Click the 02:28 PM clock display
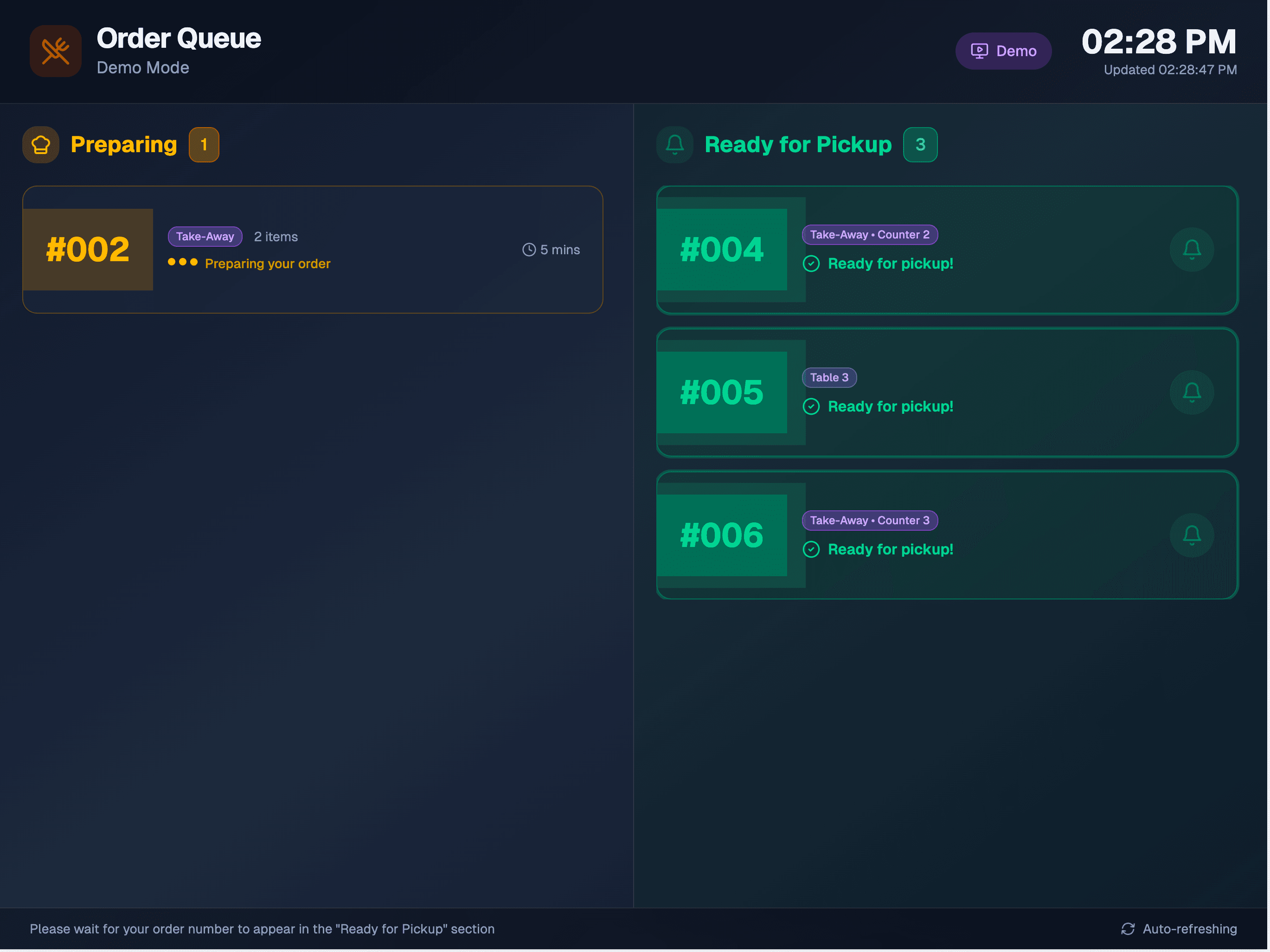The width and height of the screenshot is (1270, 952). click(x=1158, y=42)
